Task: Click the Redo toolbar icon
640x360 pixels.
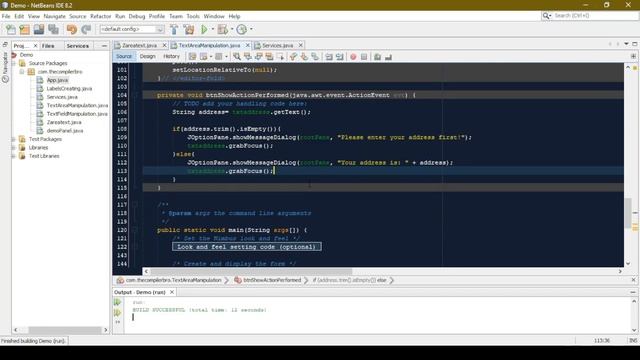Action: coord(86,29)
